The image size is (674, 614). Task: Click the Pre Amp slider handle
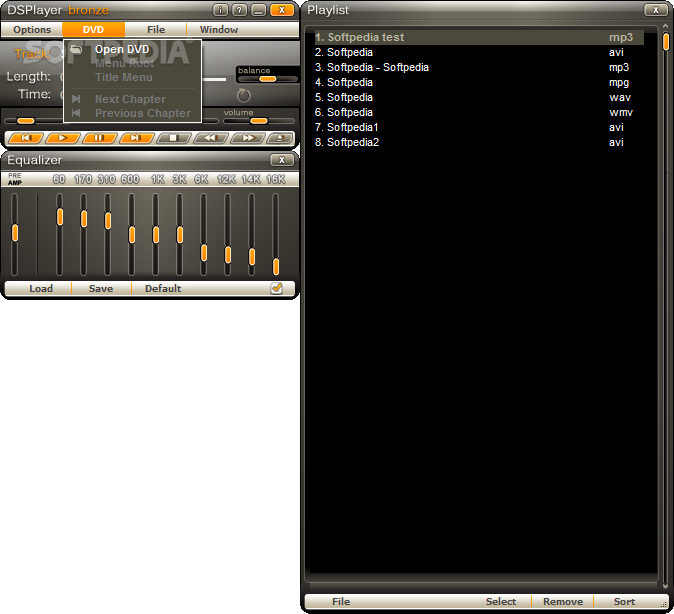click(x=15, y=233)
